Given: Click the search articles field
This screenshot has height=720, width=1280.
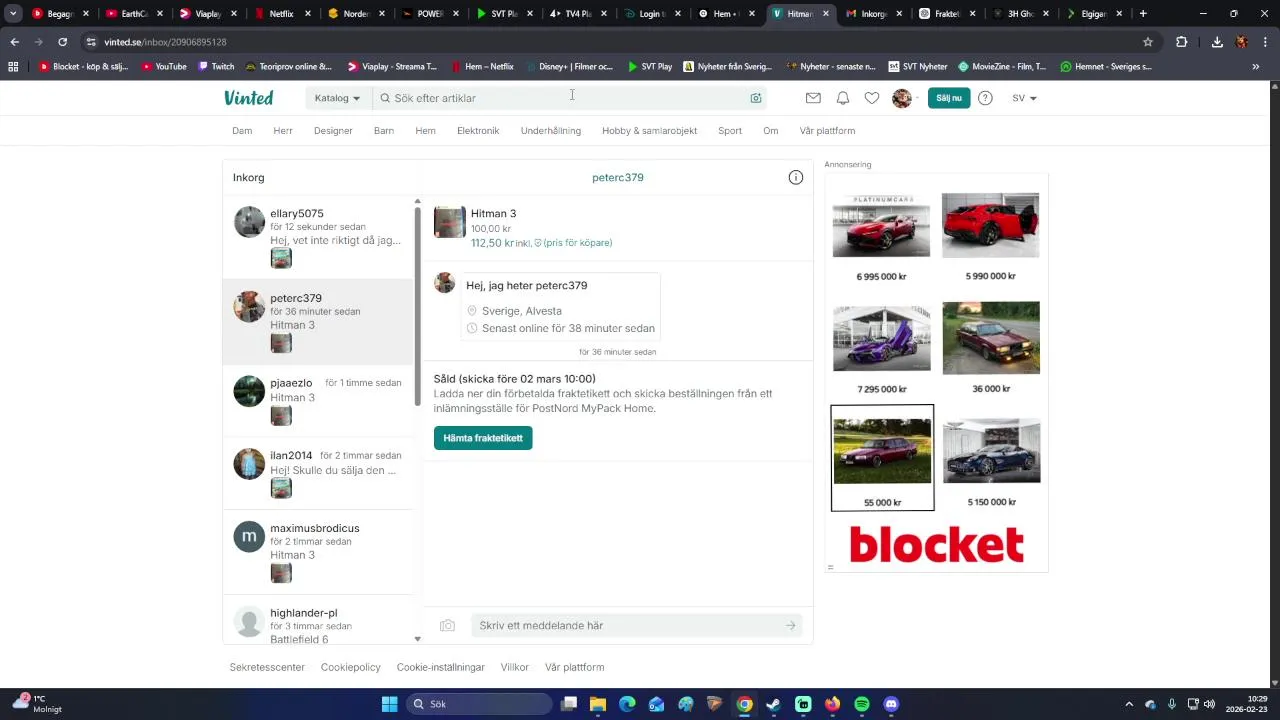Looking at the screenshot, I should (x=568, y=98).
